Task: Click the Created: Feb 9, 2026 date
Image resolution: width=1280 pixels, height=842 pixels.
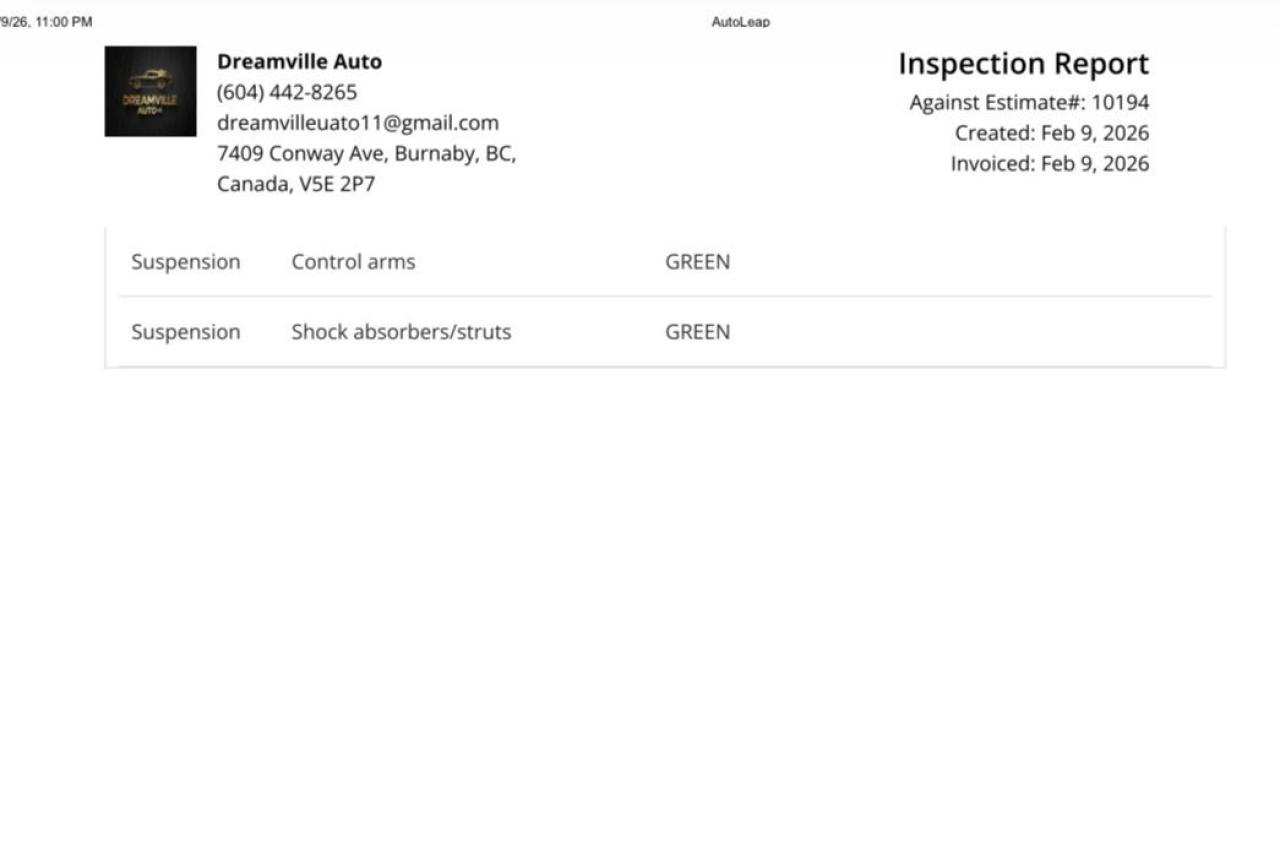Action: click(1051, 133)
